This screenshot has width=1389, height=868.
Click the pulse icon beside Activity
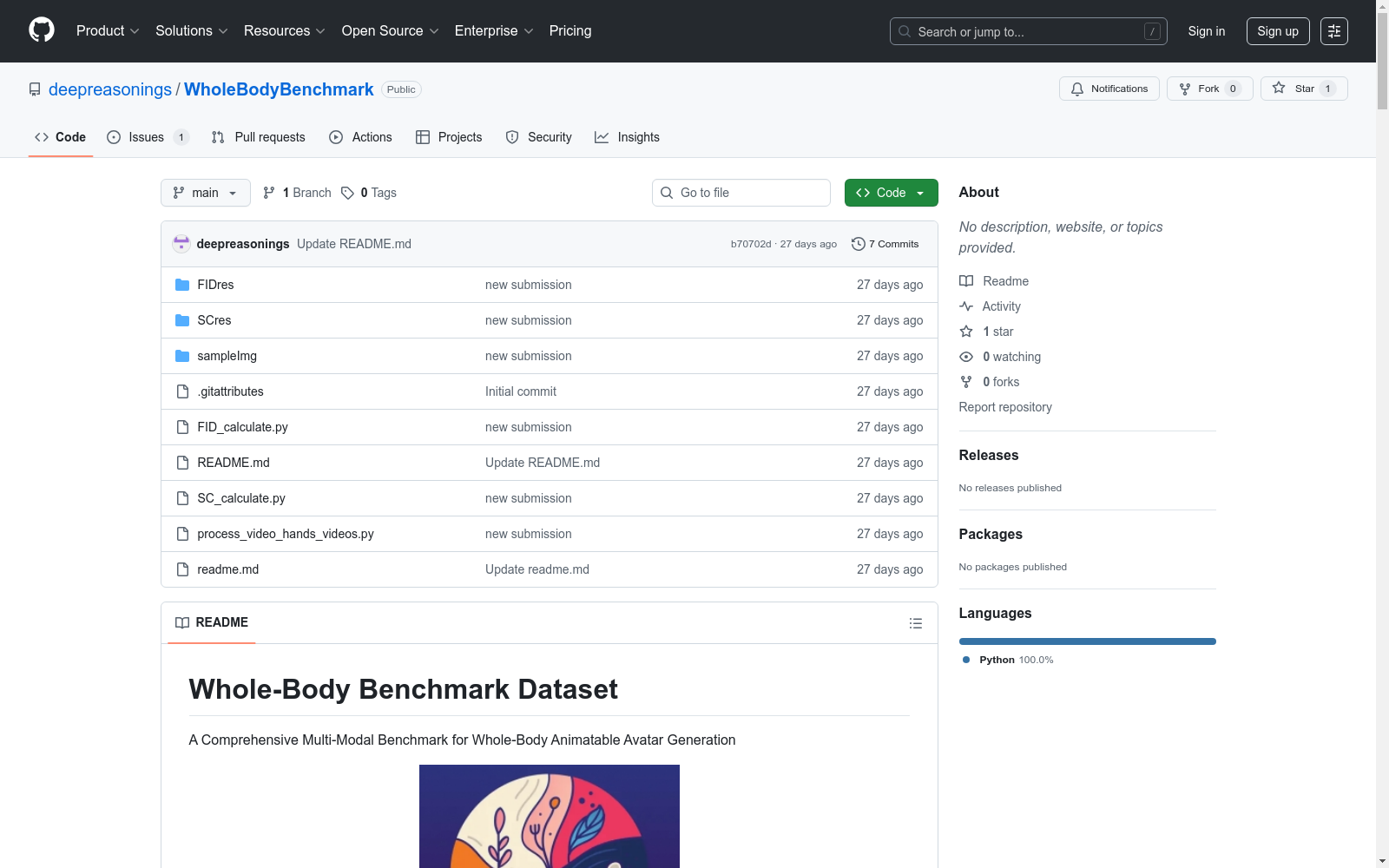click(966, 306)
